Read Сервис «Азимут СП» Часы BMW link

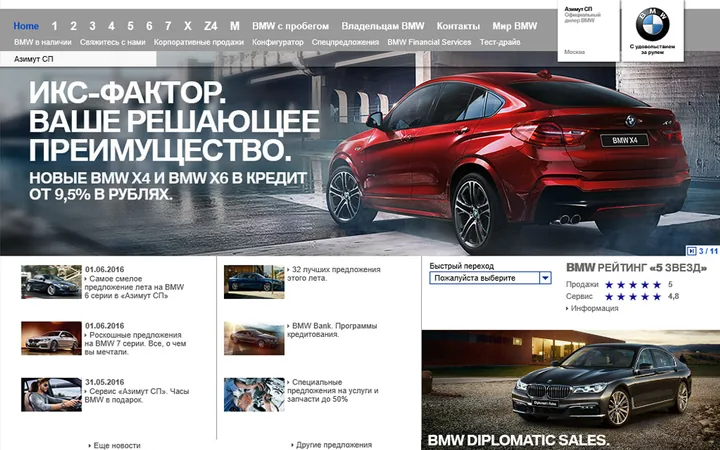(x=136, y=396)
